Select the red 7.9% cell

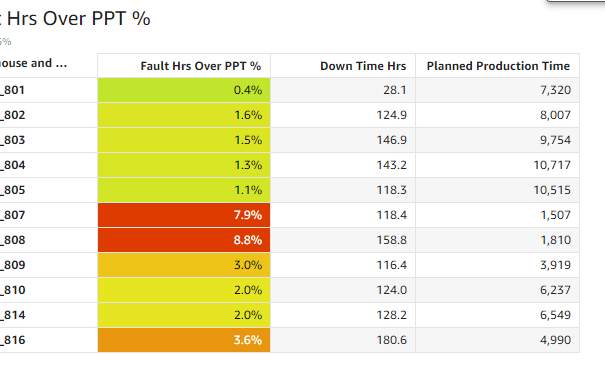(x=184, y=215)
